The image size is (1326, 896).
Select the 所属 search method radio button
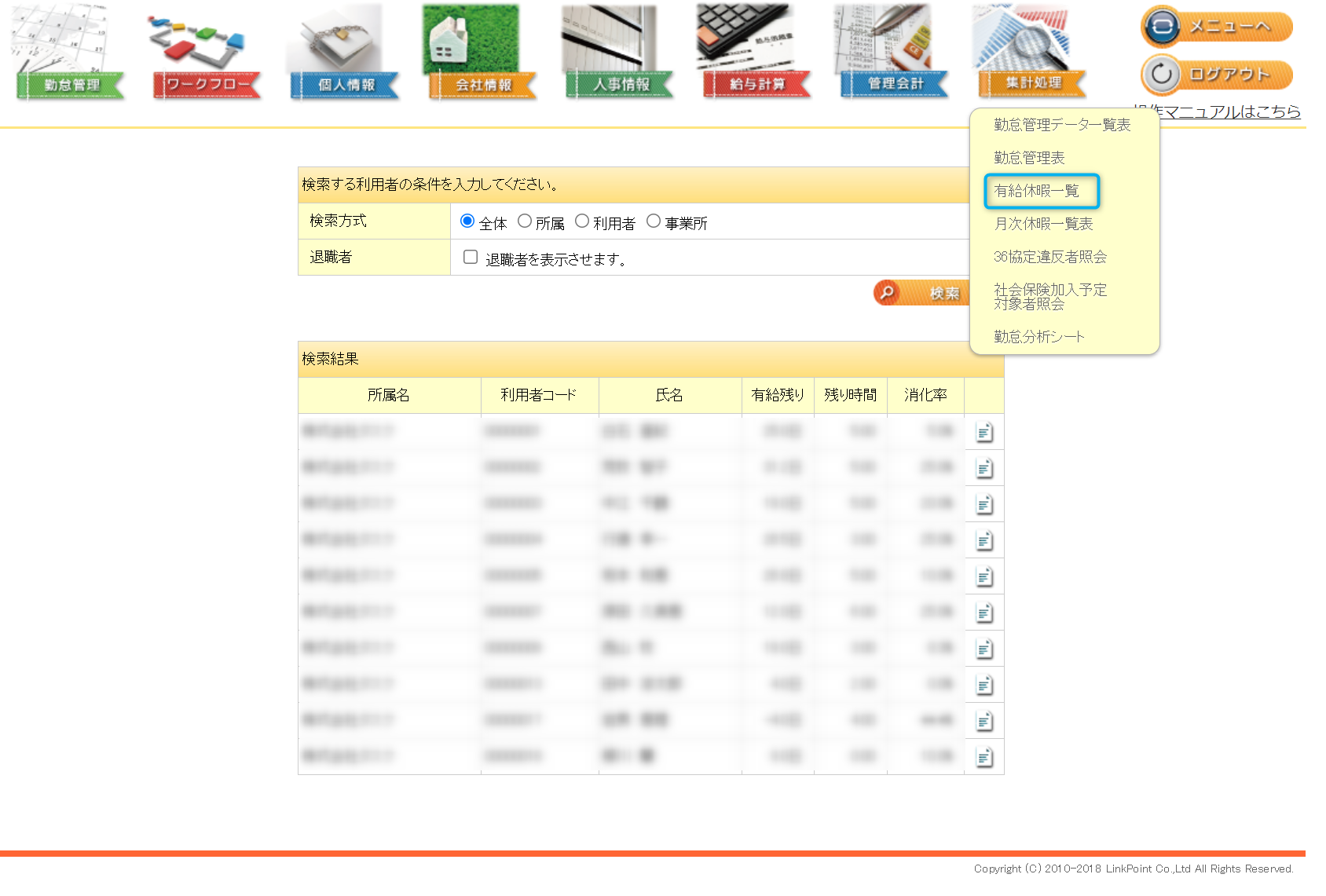click(x=525, y=221)
